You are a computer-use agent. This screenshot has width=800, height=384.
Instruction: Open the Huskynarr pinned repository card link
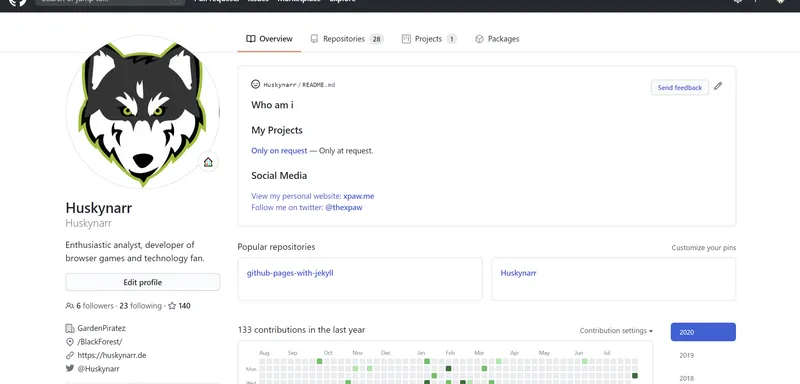[x=518, y=273]
